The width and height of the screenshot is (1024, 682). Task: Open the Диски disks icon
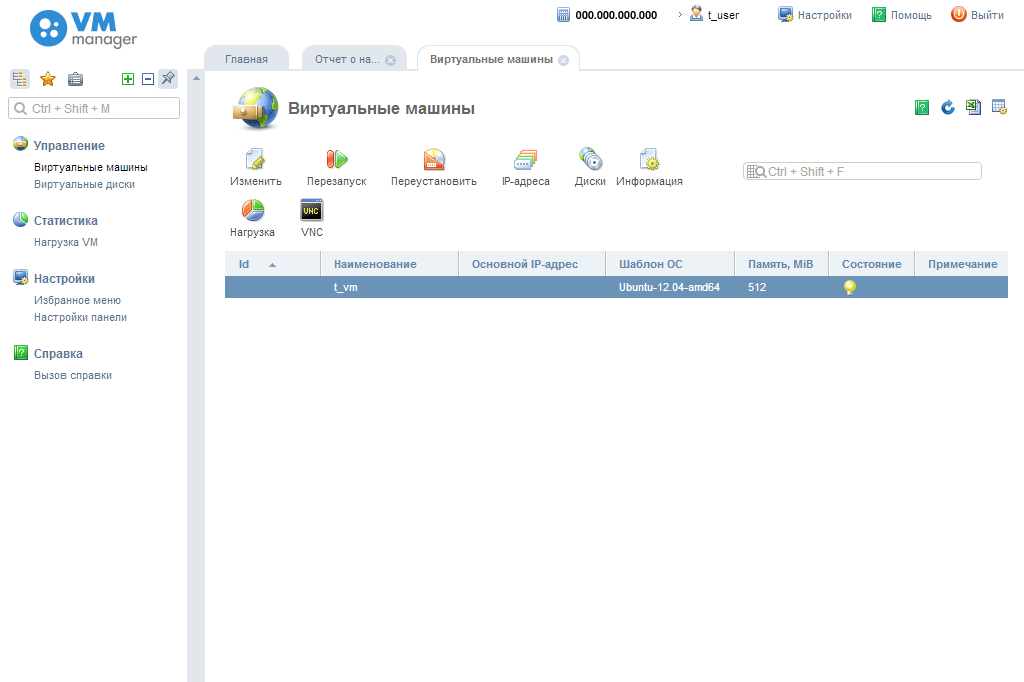click(x=590, y=159)
